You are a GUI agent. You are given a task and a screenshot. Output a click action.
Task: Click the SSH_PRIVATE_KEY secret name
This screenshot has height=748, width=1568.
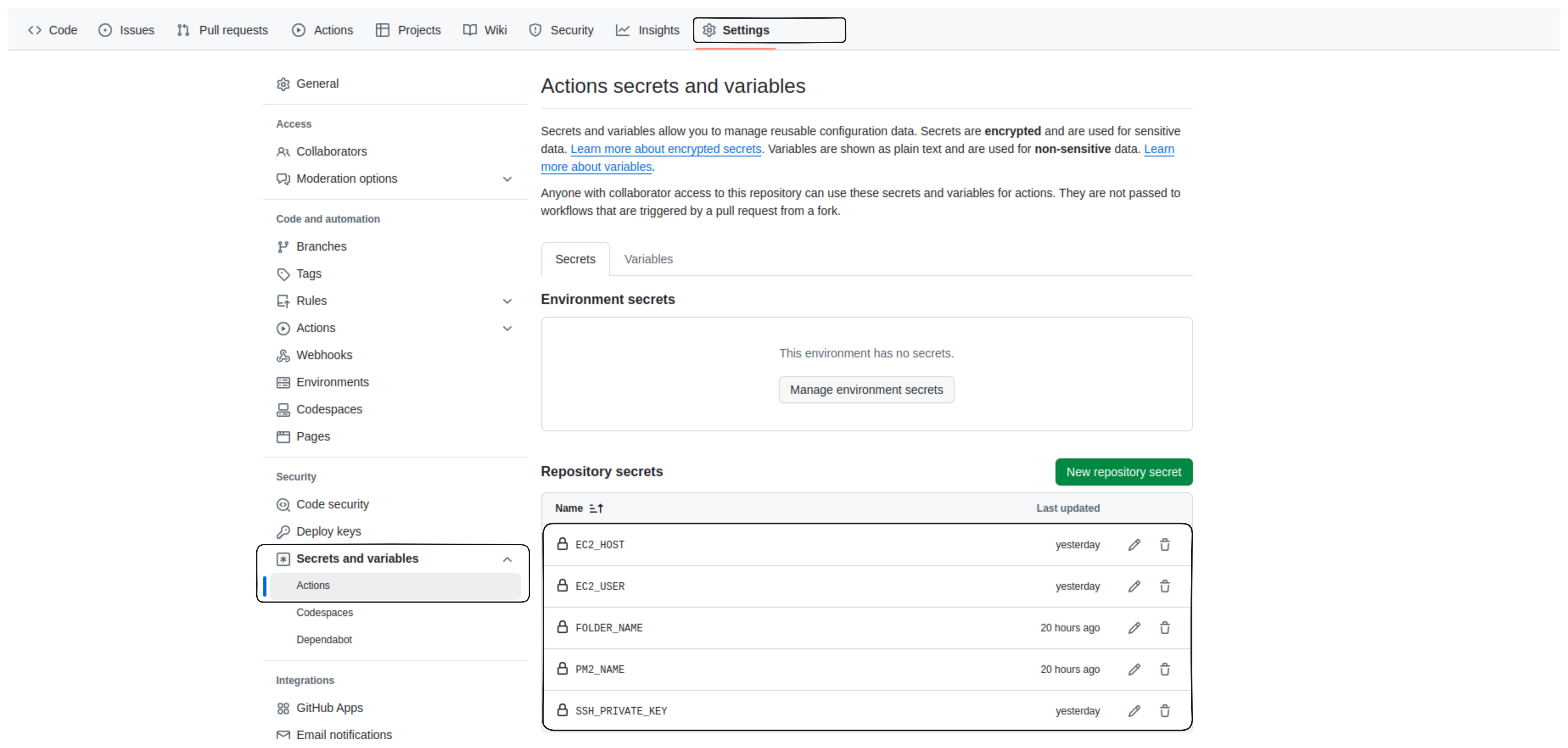621,711
